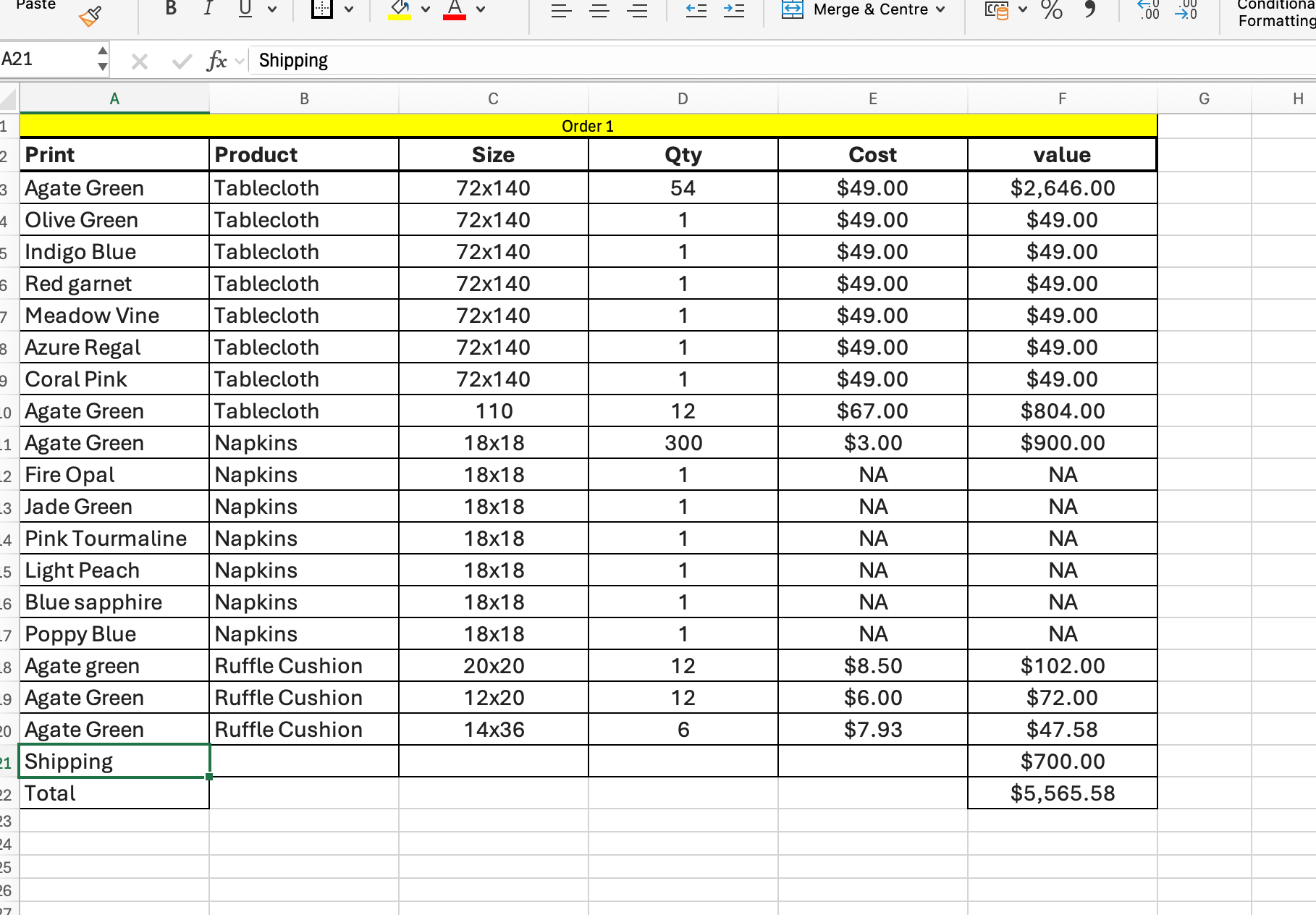Image resolution: width=1316 pixels, height=915 pixels.
Task: Click the Merge & Centre button
Action: (863, 9)
